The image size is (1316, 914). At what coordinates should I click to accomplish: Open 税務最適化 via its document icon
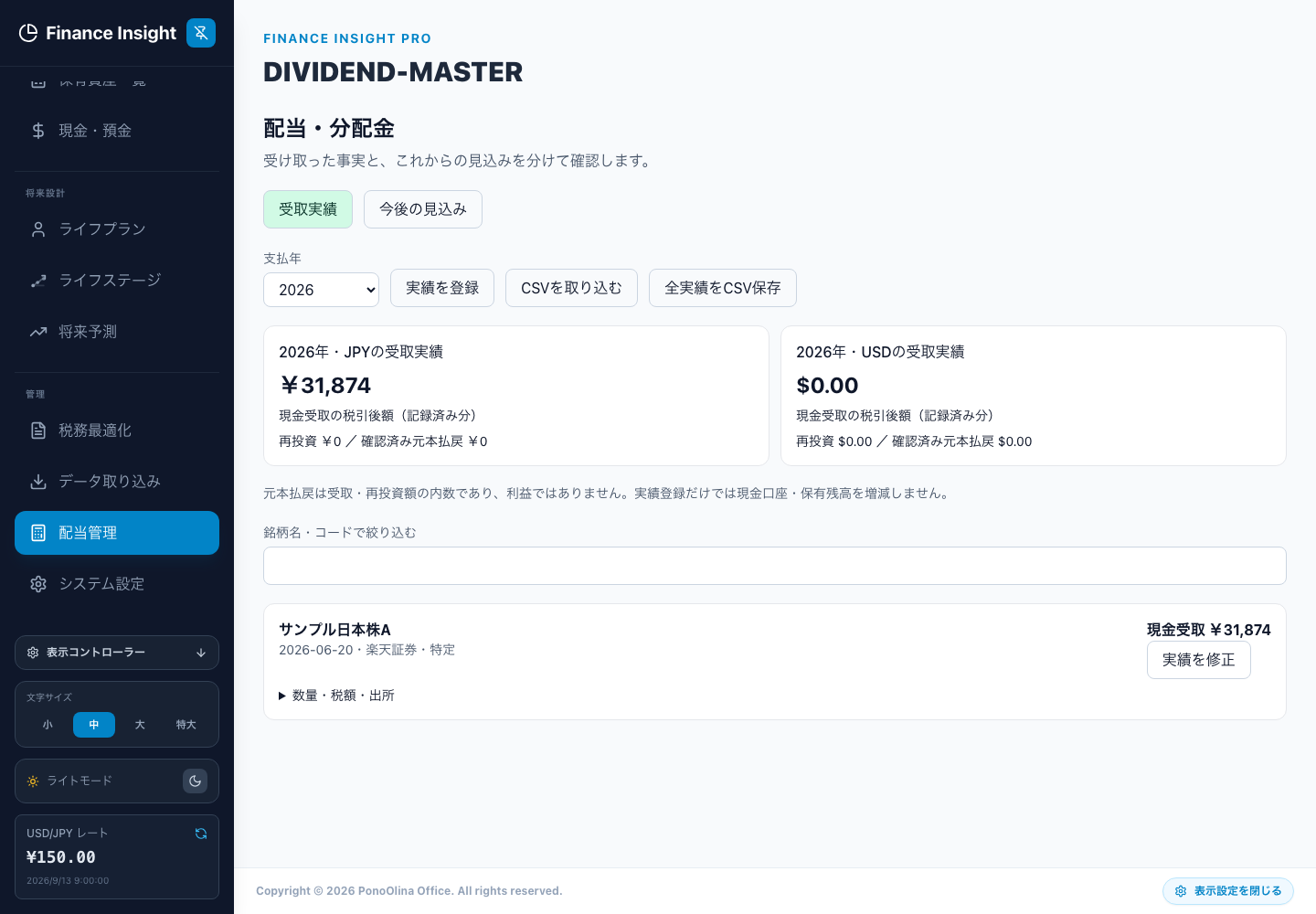click(x=38, y=430)
